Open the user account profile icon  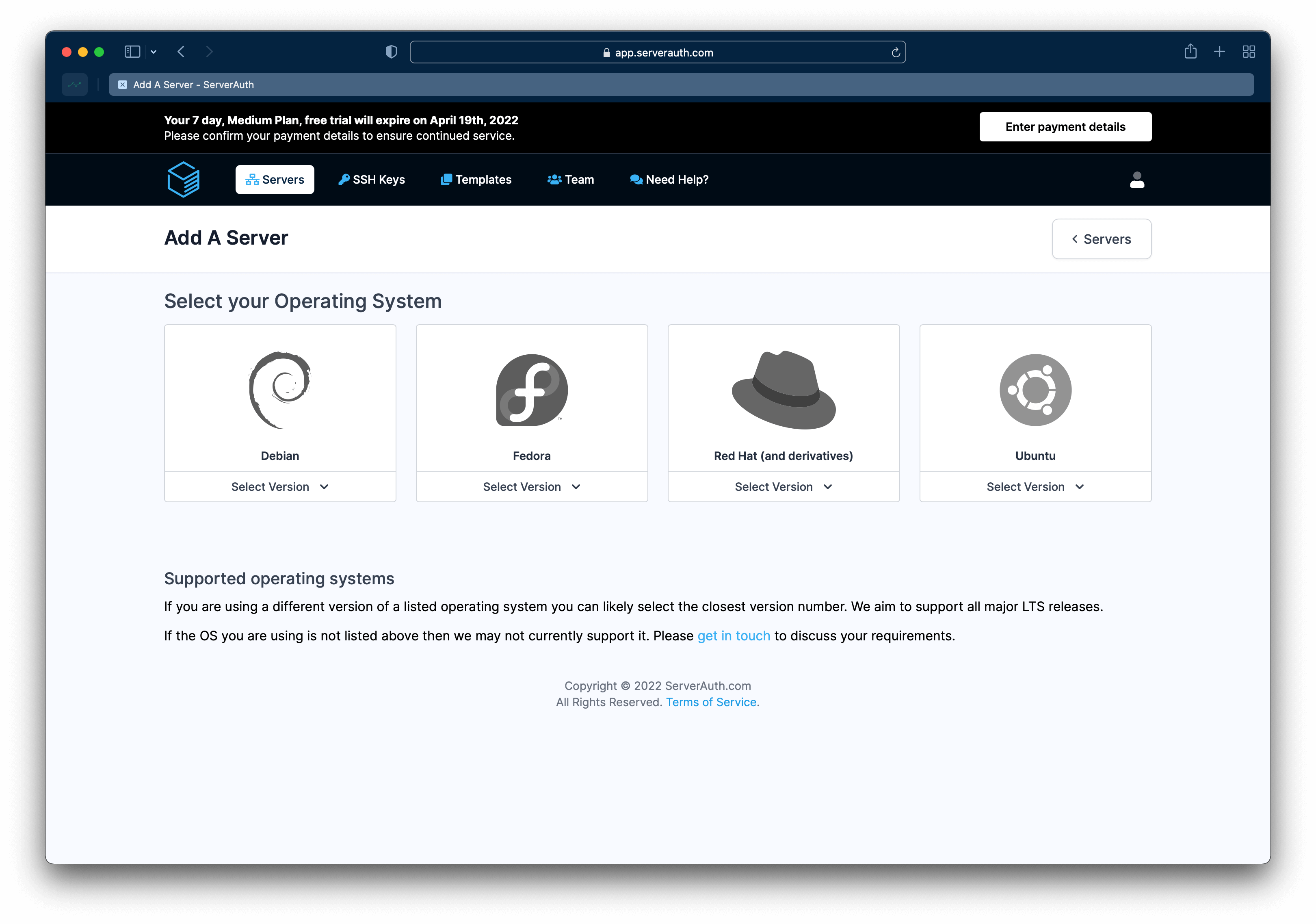click(x=1136, y=180)
